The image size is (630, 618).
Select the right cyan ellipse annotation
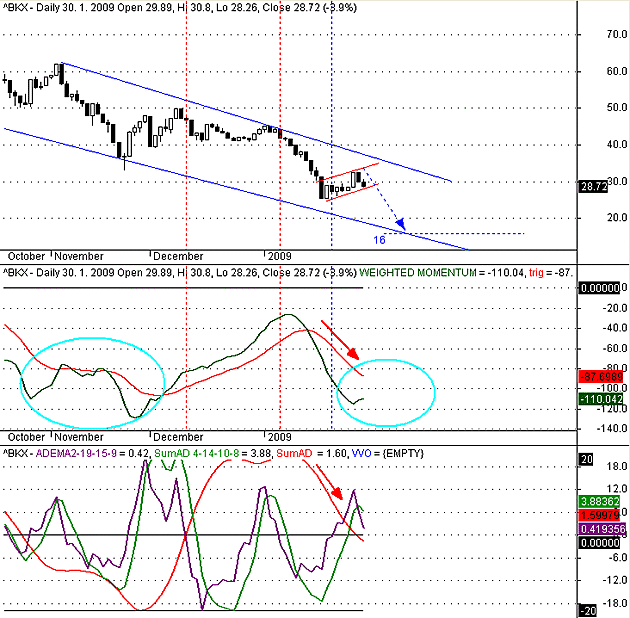(386, 393)
